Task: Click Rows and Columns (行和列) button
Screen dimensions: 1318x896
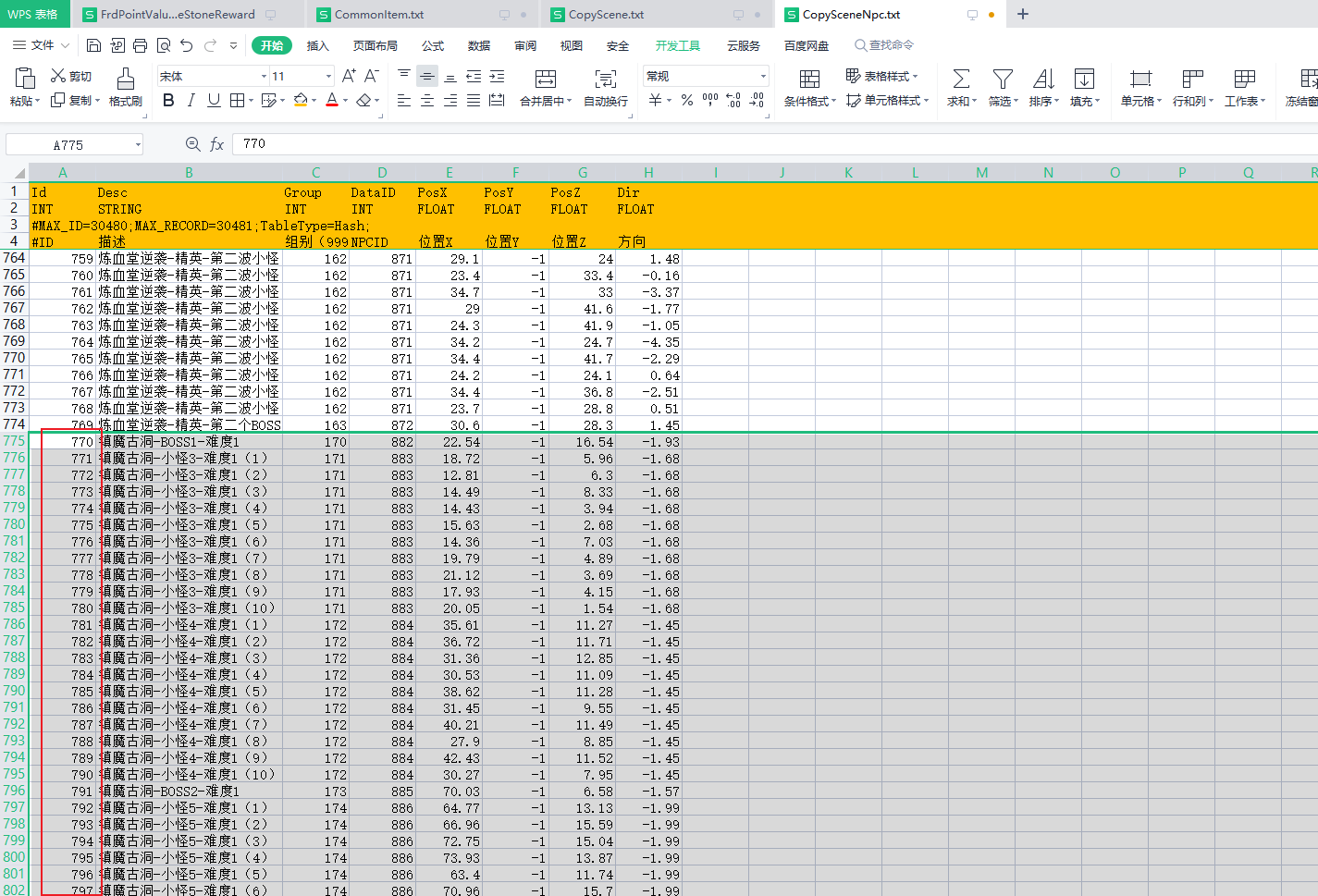Action: tap(1192, 88)
